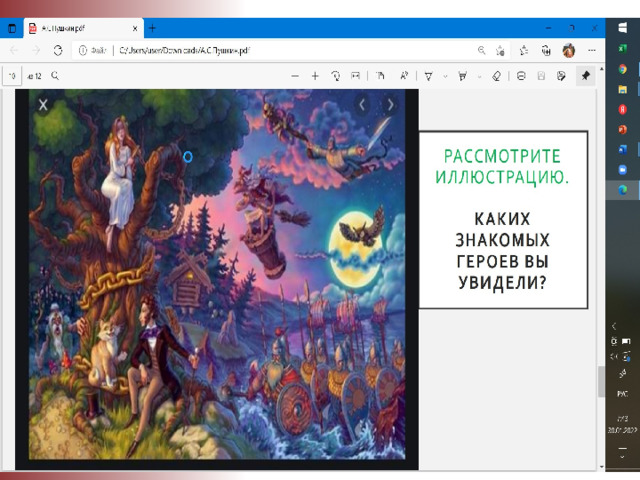Add this page to favorites
The image size is (640, 480).
coord(500,51)
